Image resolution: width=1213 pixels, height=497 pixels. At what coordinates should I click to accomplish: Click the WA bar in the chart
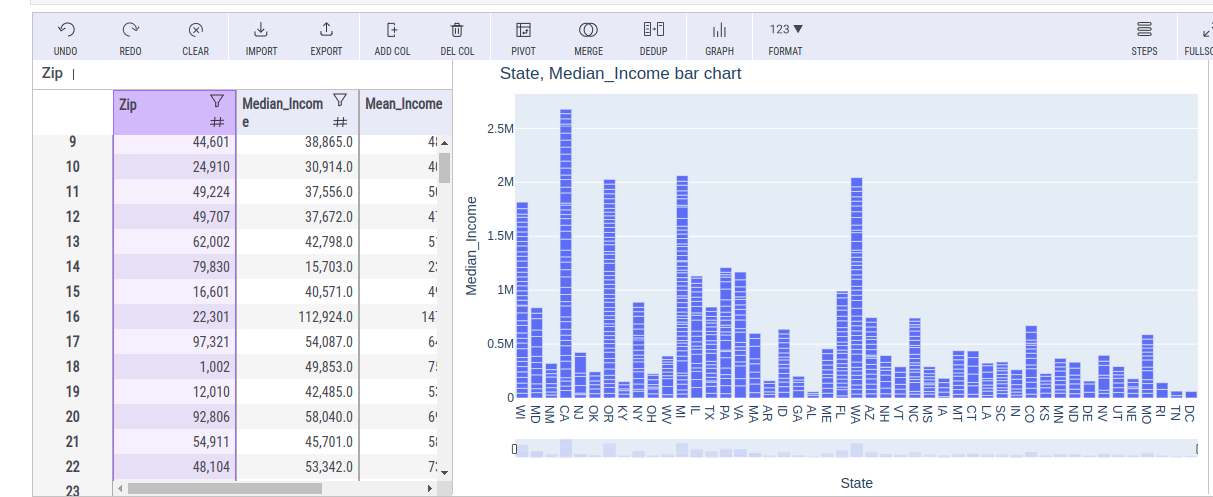coord(856,287)
